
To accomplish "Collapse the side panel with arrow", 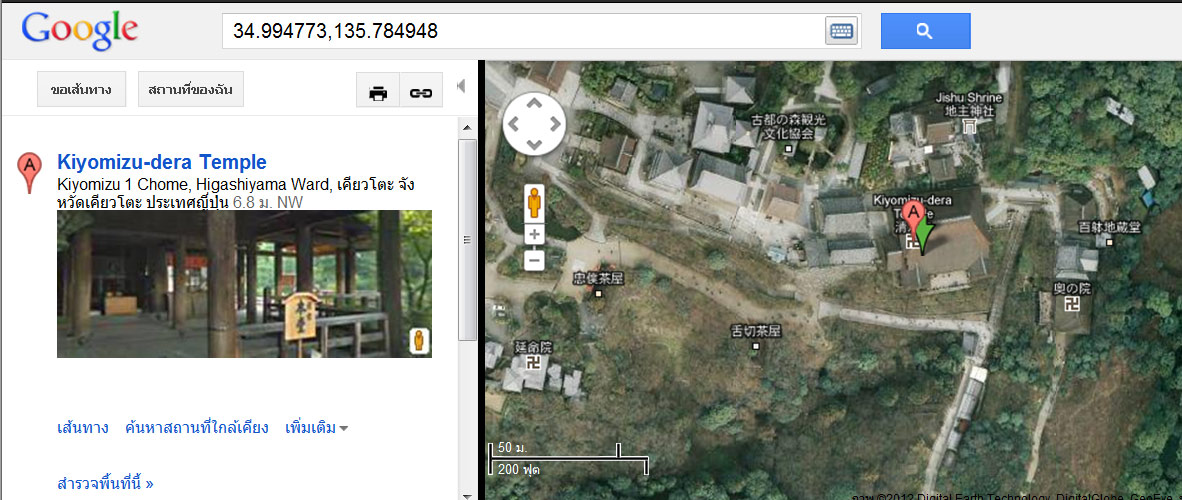I will point(461,87).
